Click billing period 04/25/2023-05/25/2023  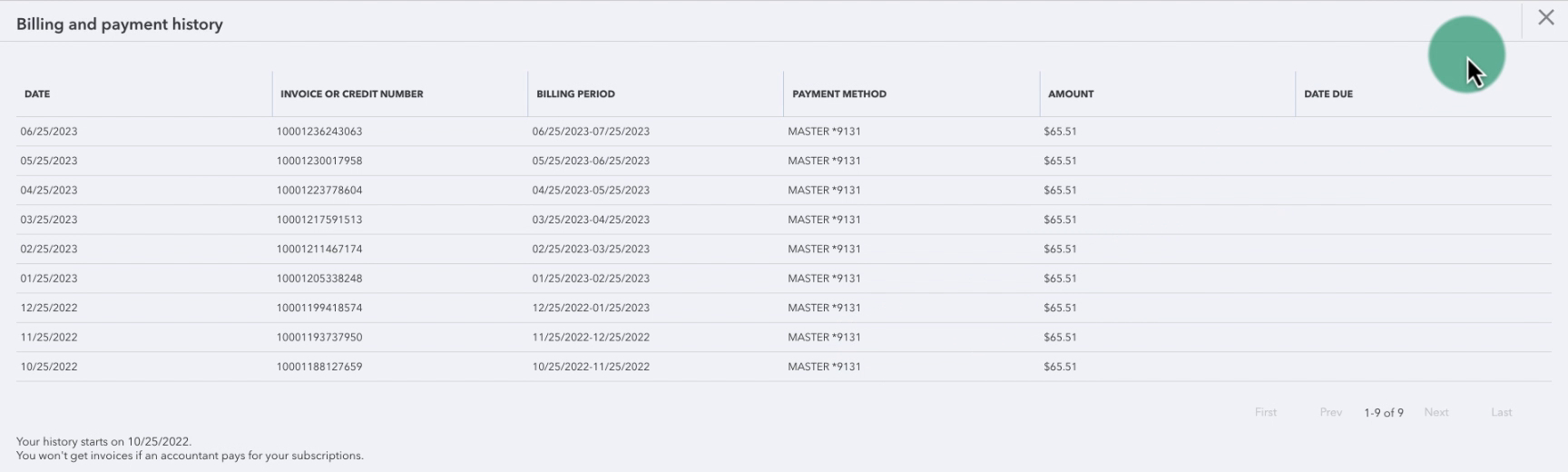pyautogui.click(x=591, y=190)
